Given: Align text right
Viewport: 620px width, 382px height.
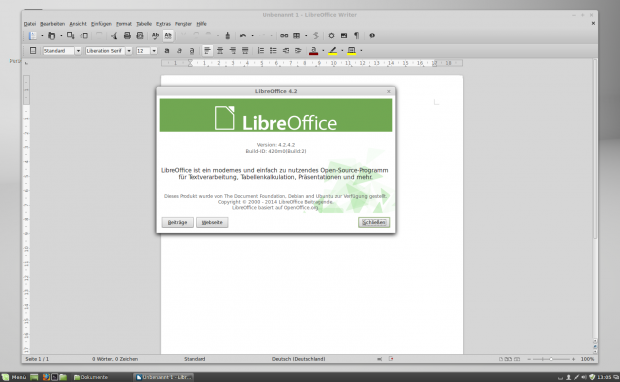Looking at the screenshot, I should click(x=233, y=51).
